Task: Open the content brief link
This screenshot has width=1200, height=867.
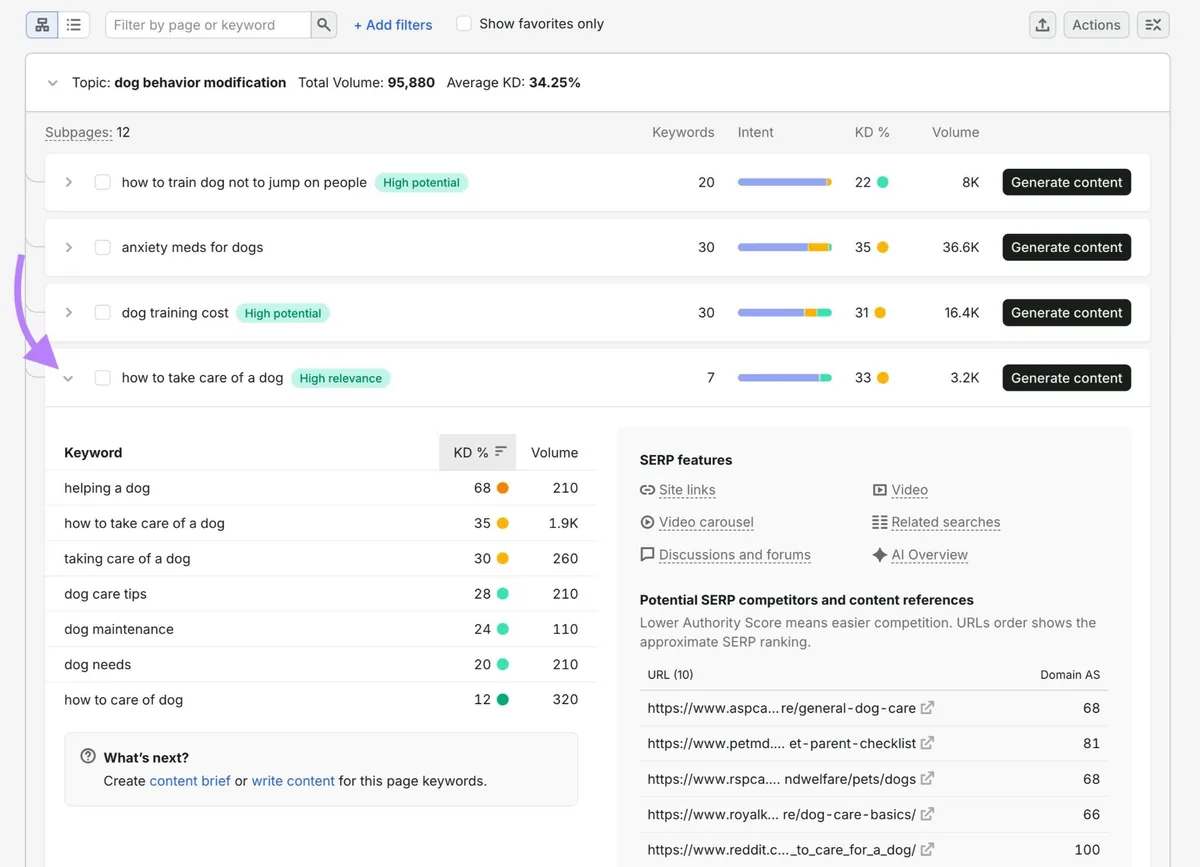Action: click(x=190, y=781)
